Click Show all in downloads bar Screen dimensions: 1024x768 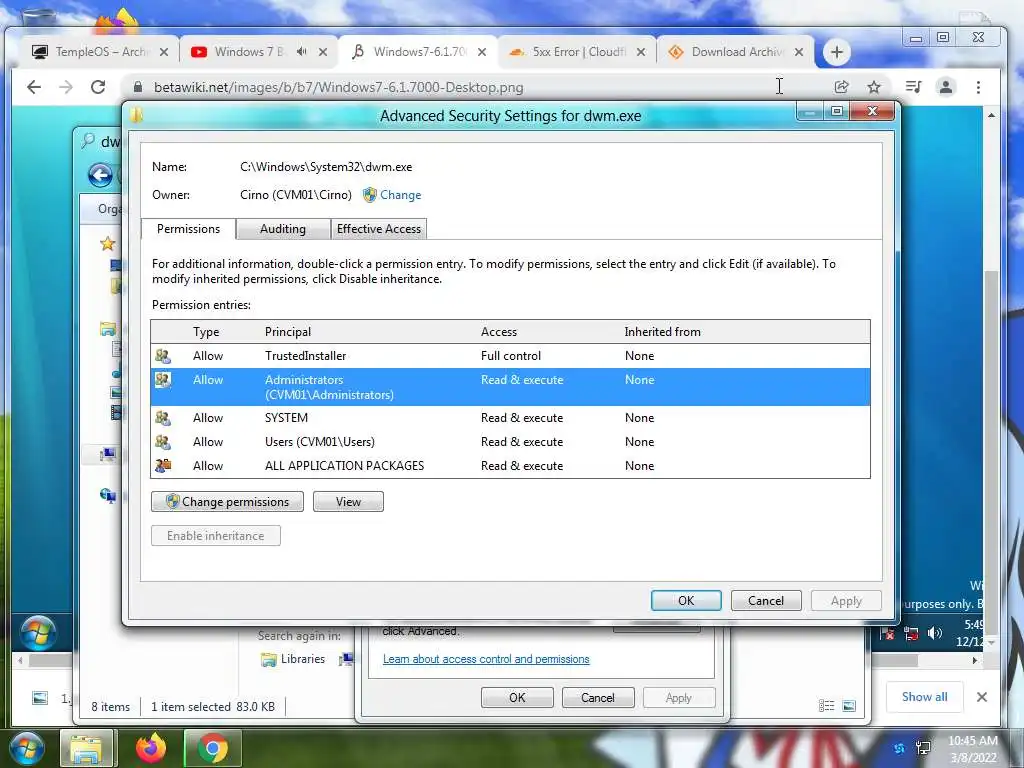(924, 697)
